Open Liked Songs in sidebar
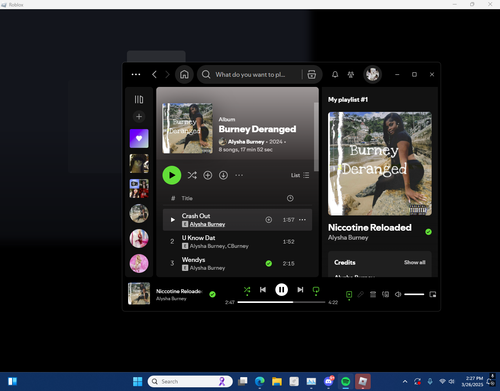This screenshot has width=500, height=391. [x=139, y=138]
